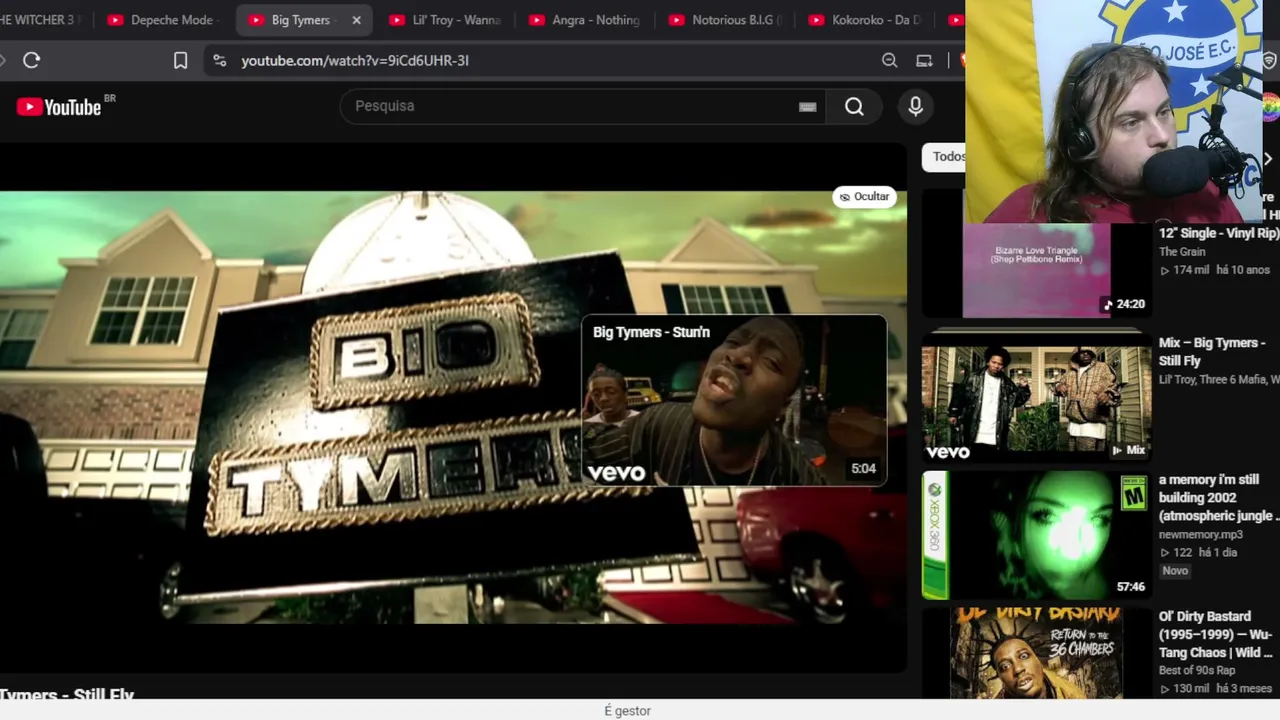The image size is (1280, 720).
Task: Click the 'É gestor' status text
Action: (x=628, y=711)
